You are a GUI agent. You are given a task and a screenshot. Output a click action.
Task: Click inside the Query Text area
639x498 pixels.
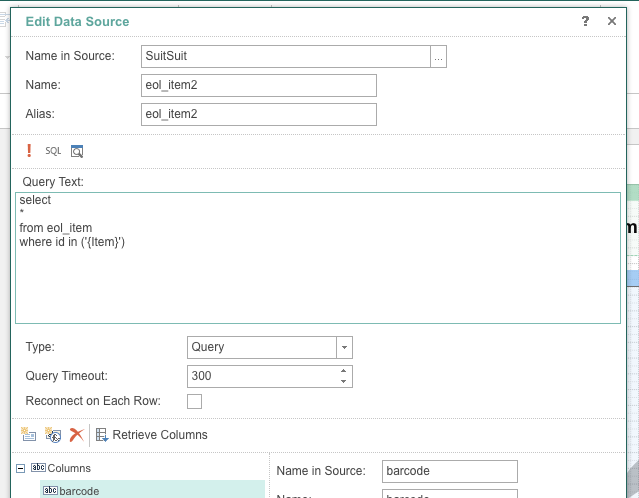pyautogui.click(x=317, y=280)
